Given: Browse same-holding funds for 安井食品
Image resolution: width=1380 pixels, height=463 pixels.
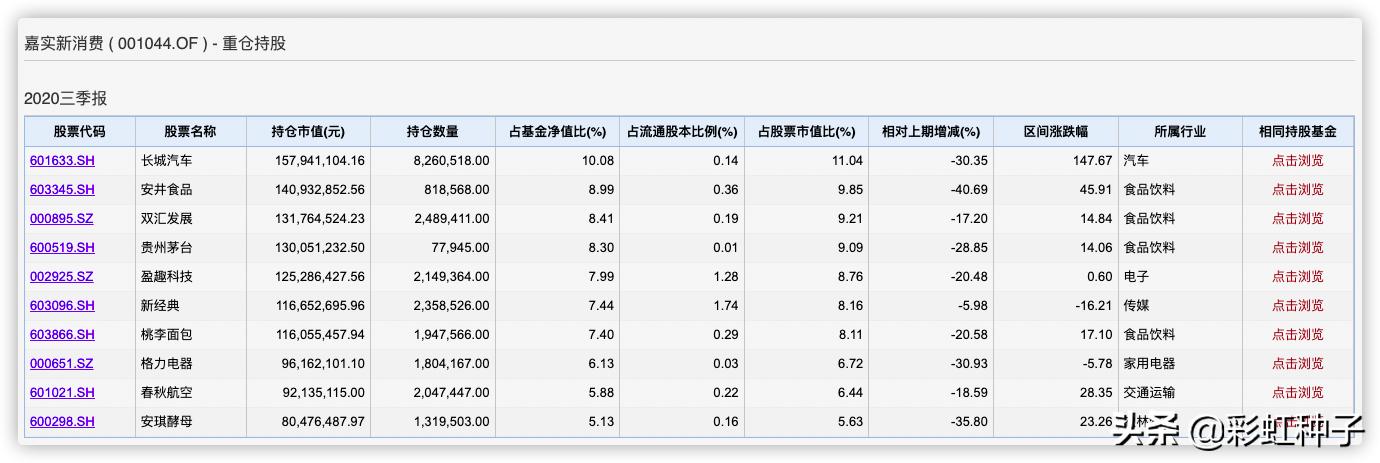Looking at the screenshot, I should (1297, 189).
